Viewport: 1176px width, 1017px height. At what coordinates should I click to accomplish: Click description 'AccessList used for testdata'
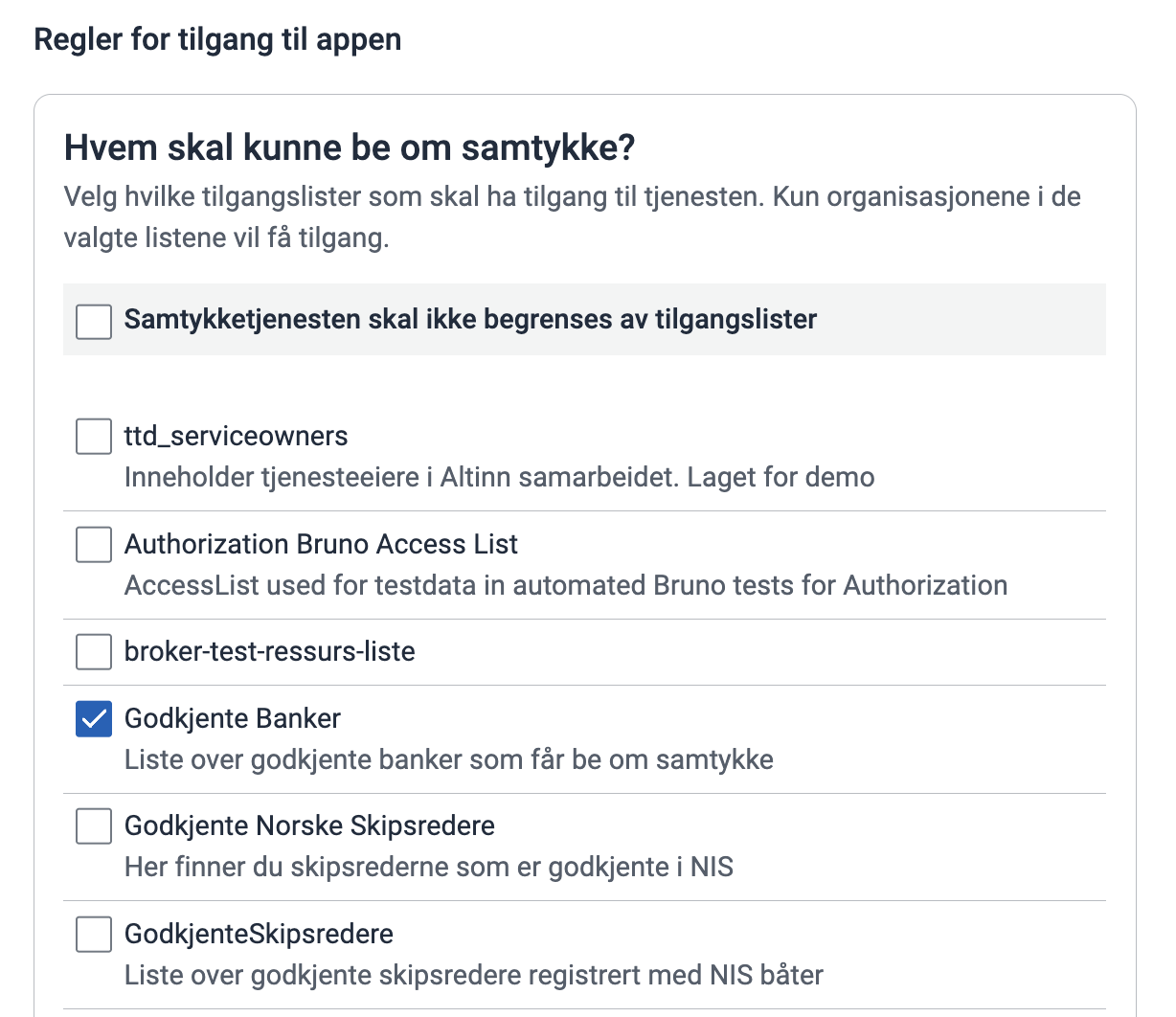[565, 585]
